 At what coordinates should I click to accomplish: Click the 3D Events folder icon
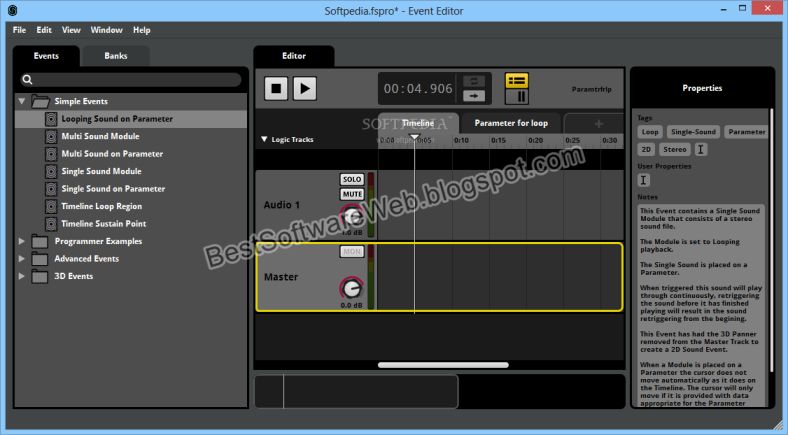pyautogui.click(x=40, y=276)
